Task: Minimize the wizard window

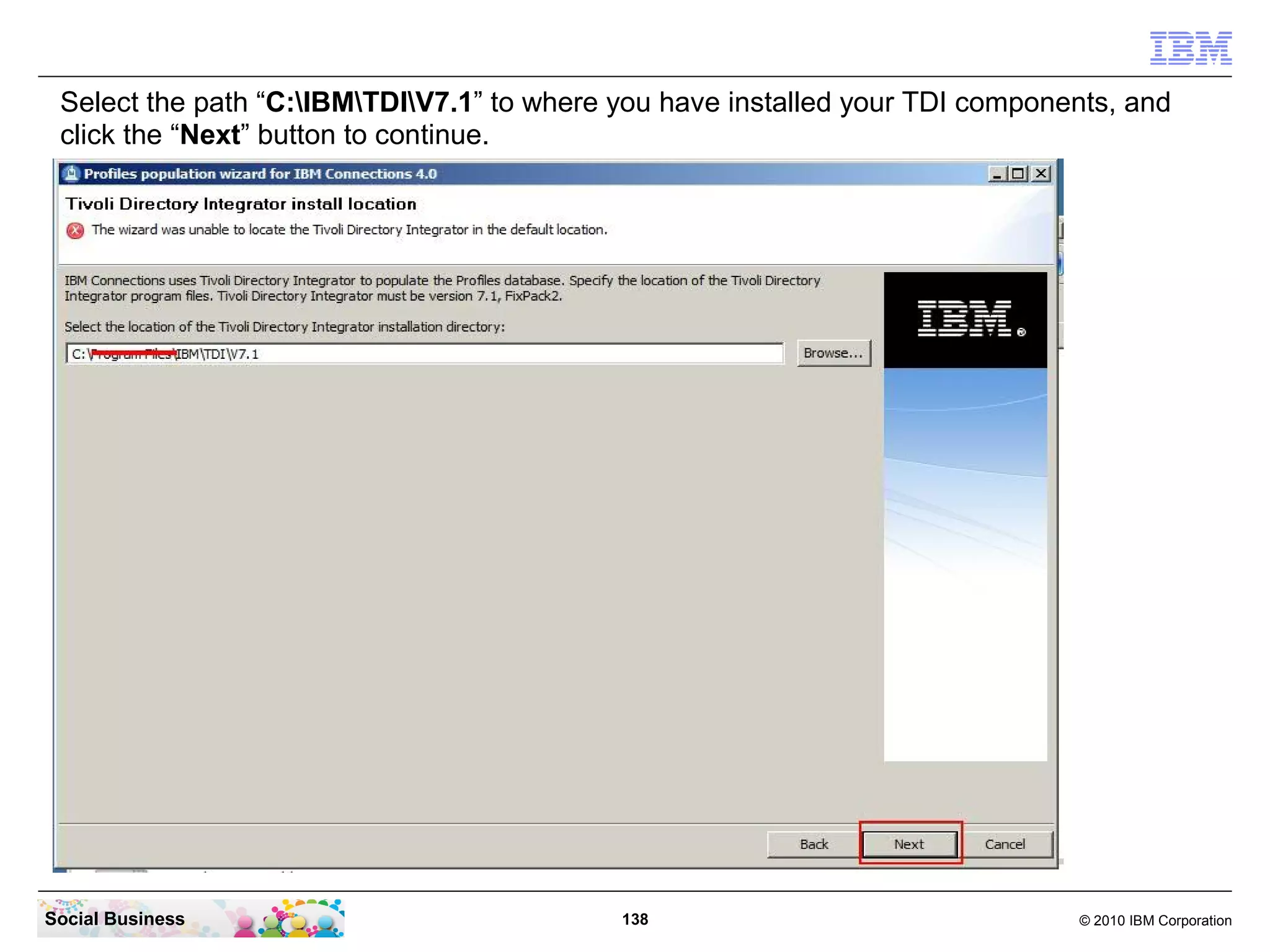Action: point(997,174)
